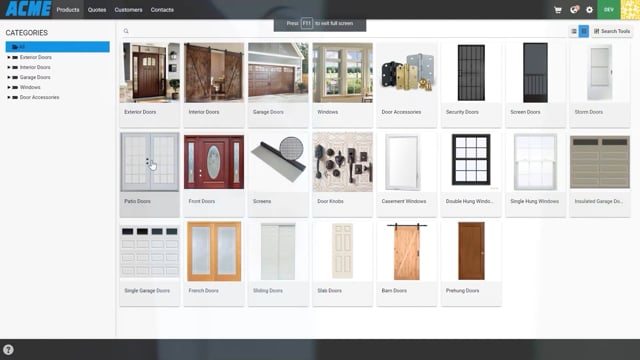Image resolution: width=640 pixels, height=360 pixels.
Task: Open the Contacts menu
Action: click(162, 9)
